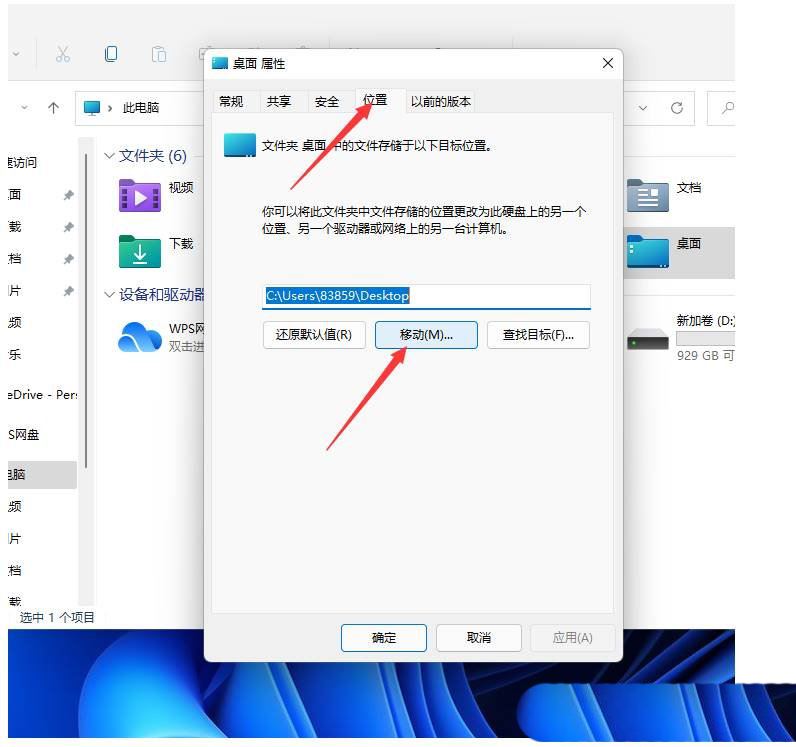Click the 视频 folder label

181,187
